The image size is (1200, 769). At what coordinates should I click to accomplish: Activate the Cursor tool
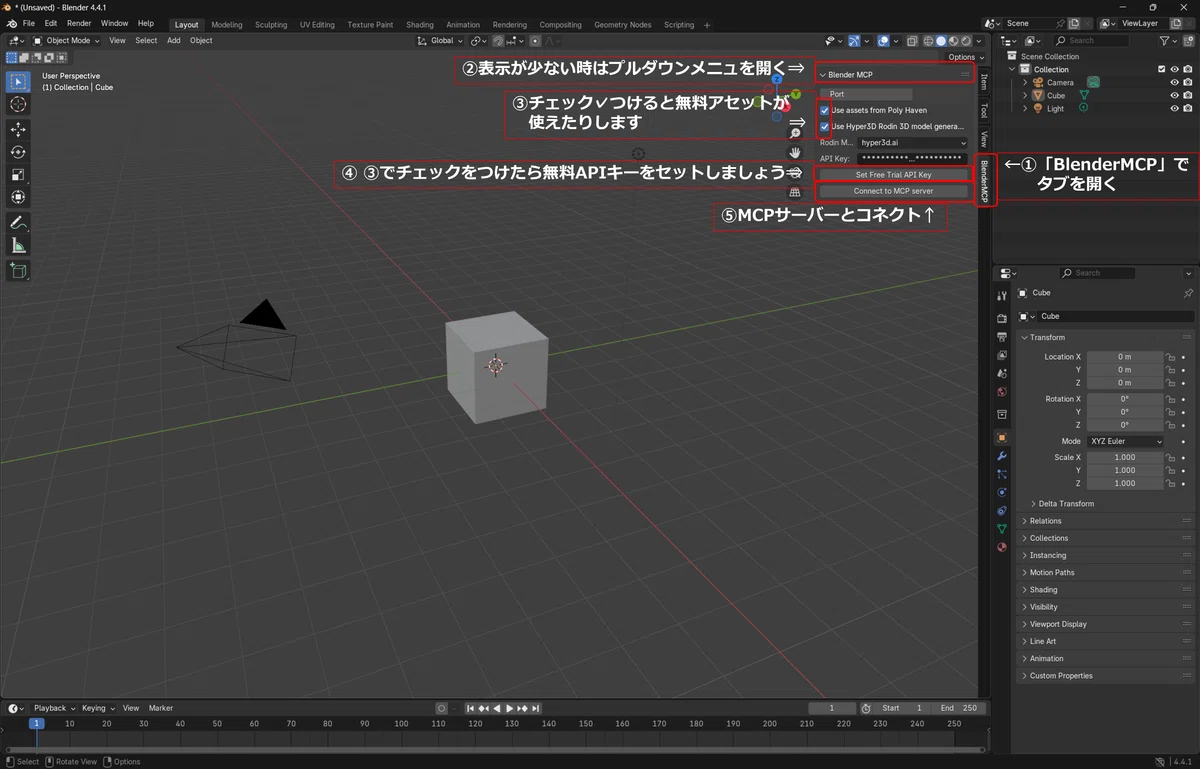coord(18,104)
